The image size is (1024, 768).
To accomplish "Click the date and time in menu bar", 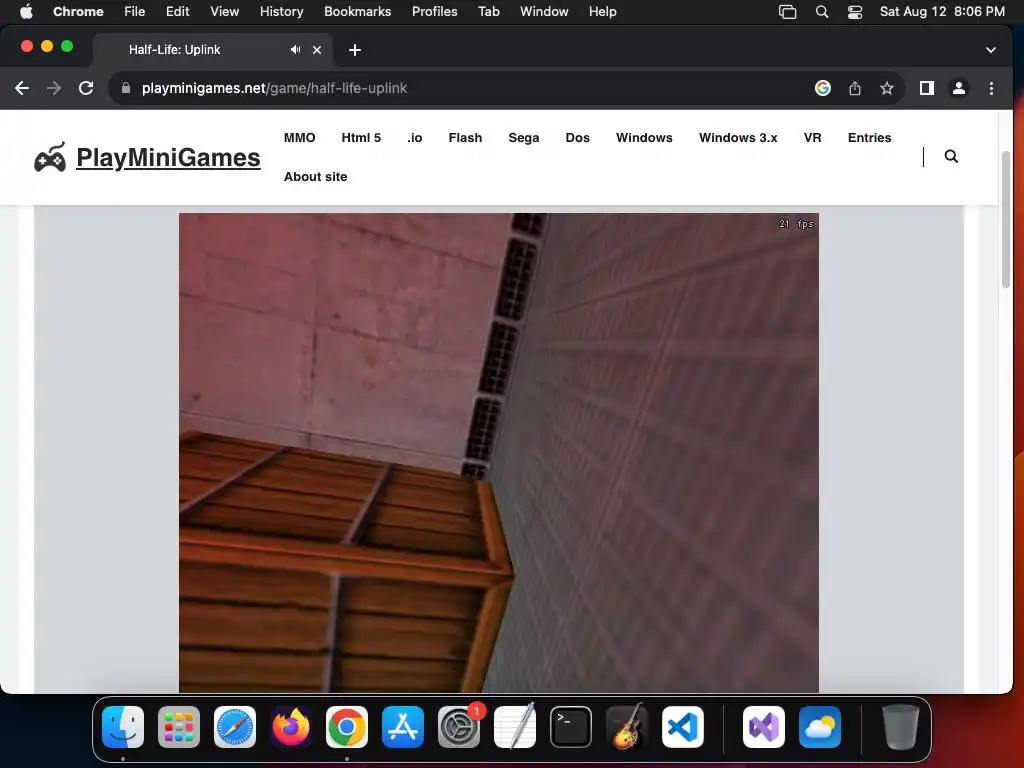I will (942, 12).
